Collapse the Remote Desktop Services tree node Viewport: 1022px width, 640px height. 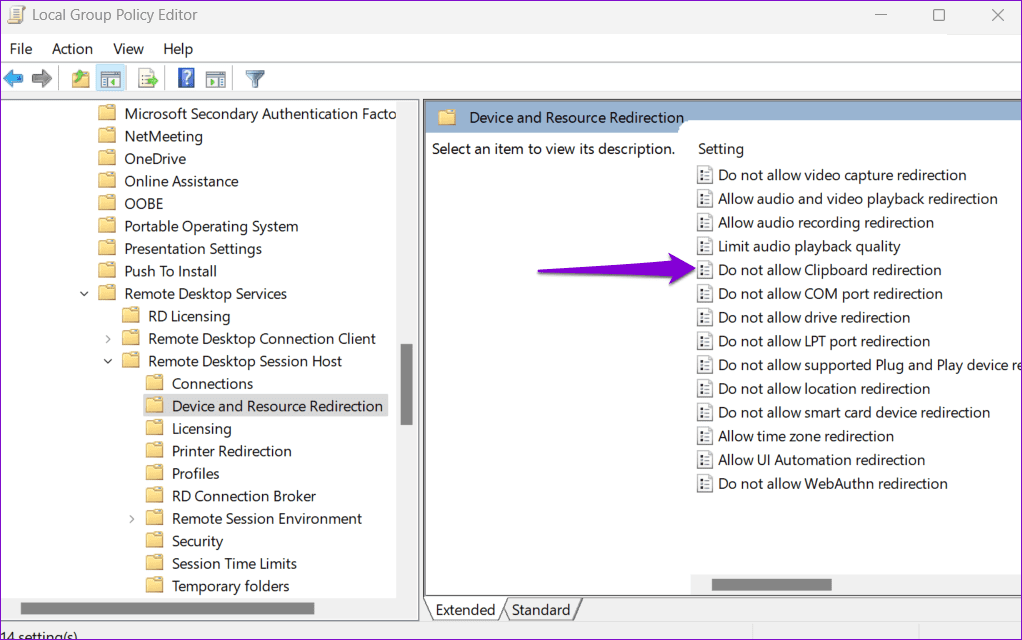point(84,294)
